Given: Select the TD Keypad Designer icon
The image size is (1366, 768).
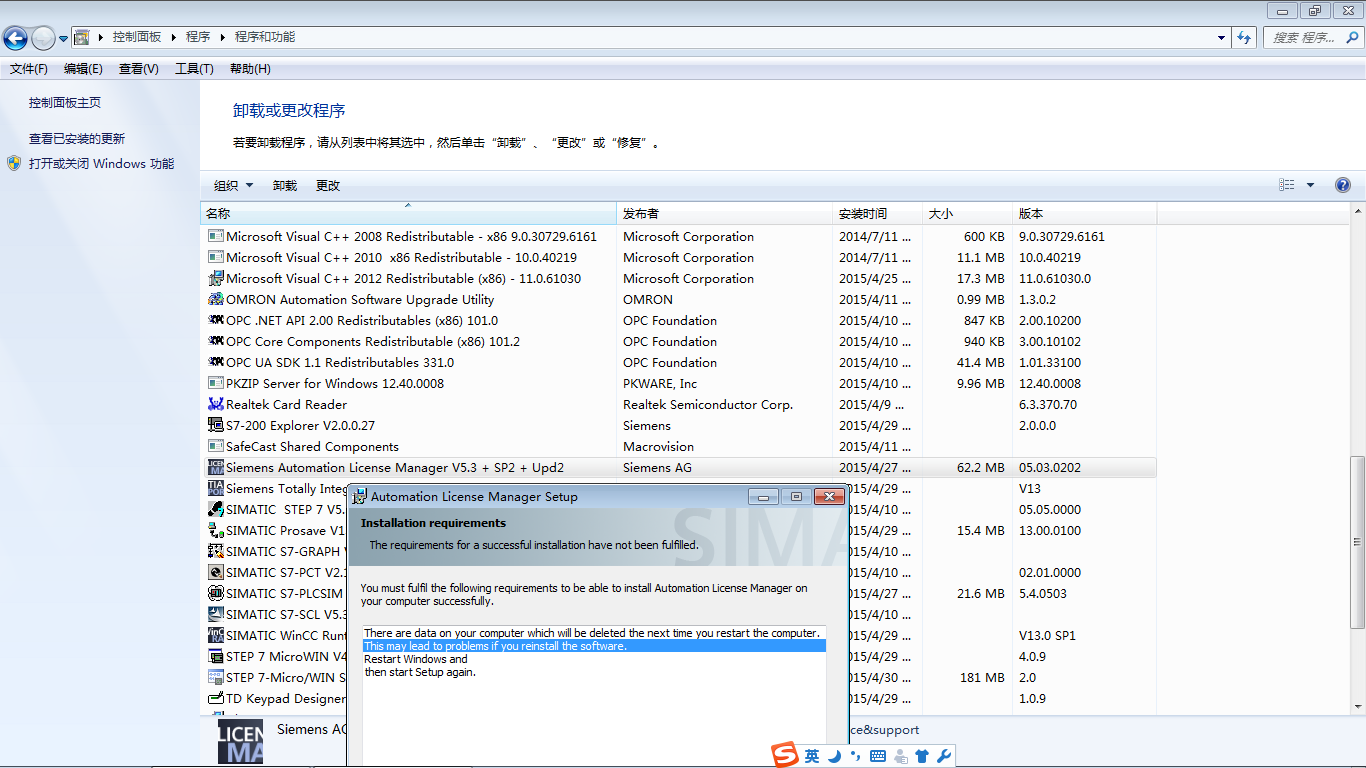Looking at the screenshot, I should [216, 699].
